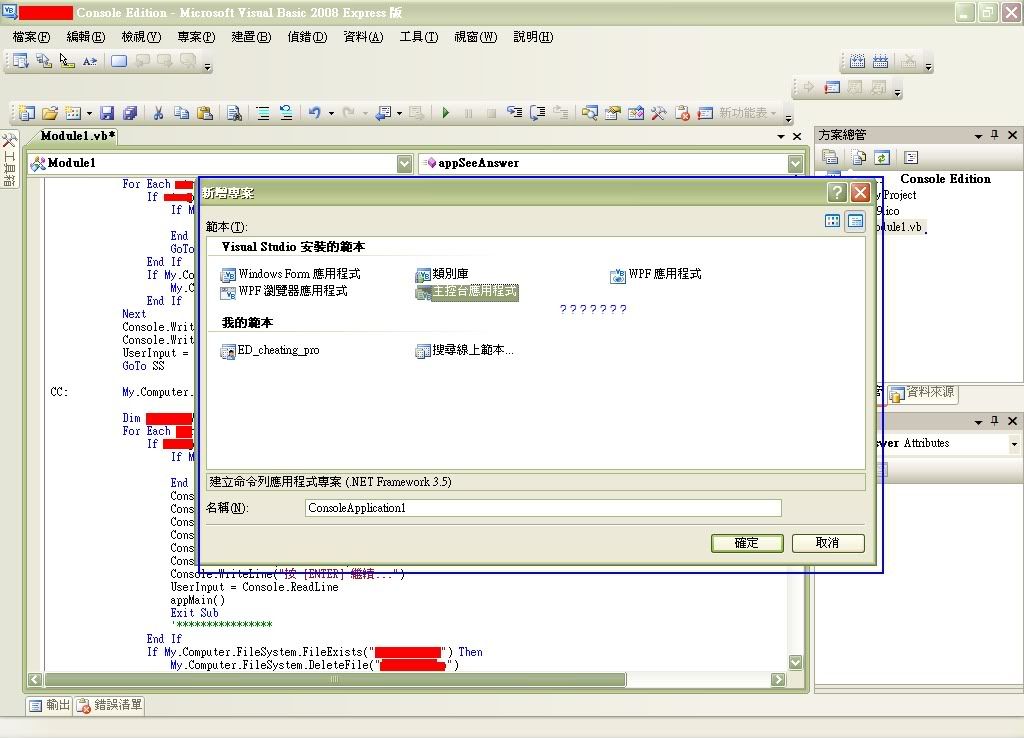Click the Show All Files icon in Solution Explorer

(x=858, y=157)
